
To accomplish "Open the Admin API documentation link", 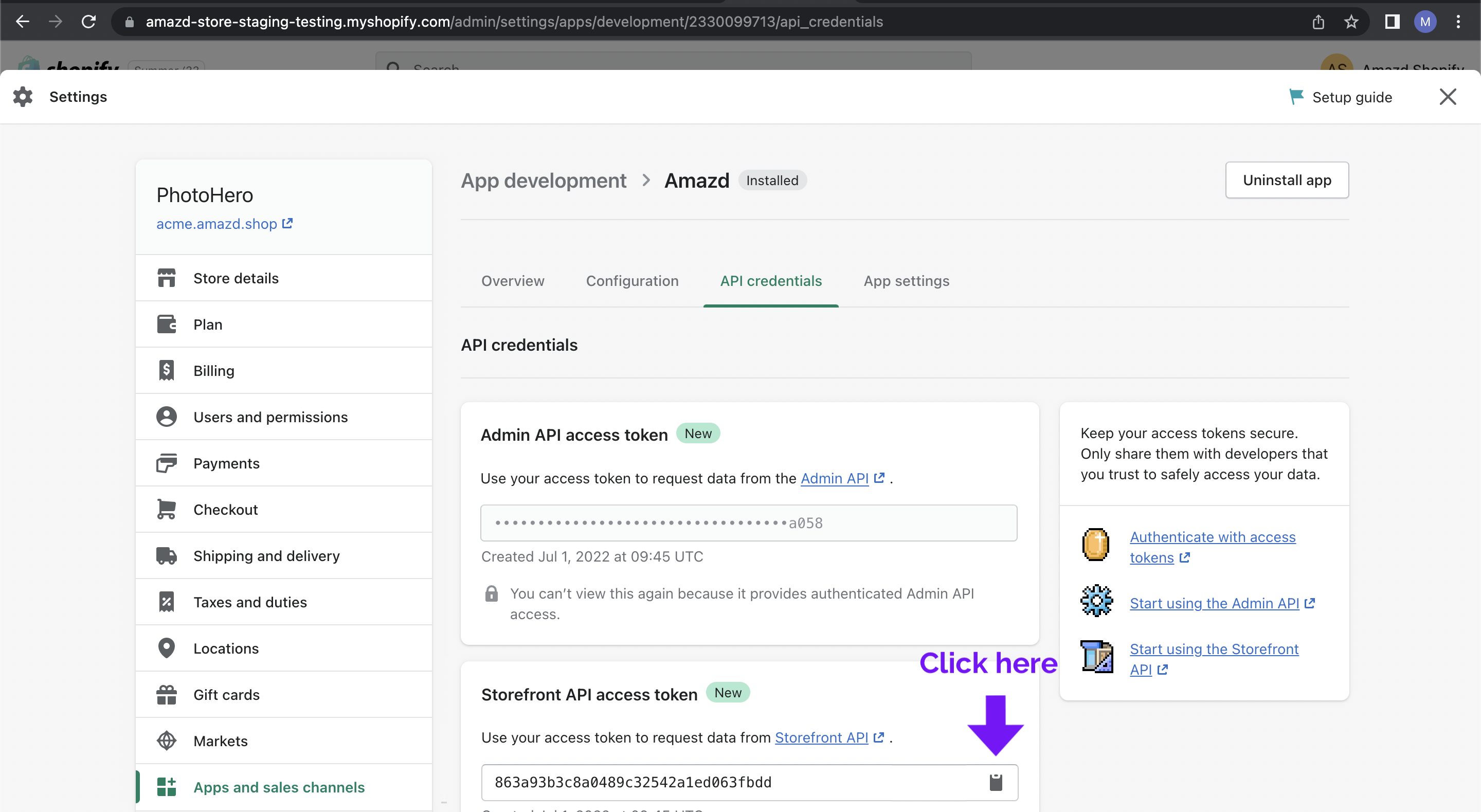I will pos(842,478).
